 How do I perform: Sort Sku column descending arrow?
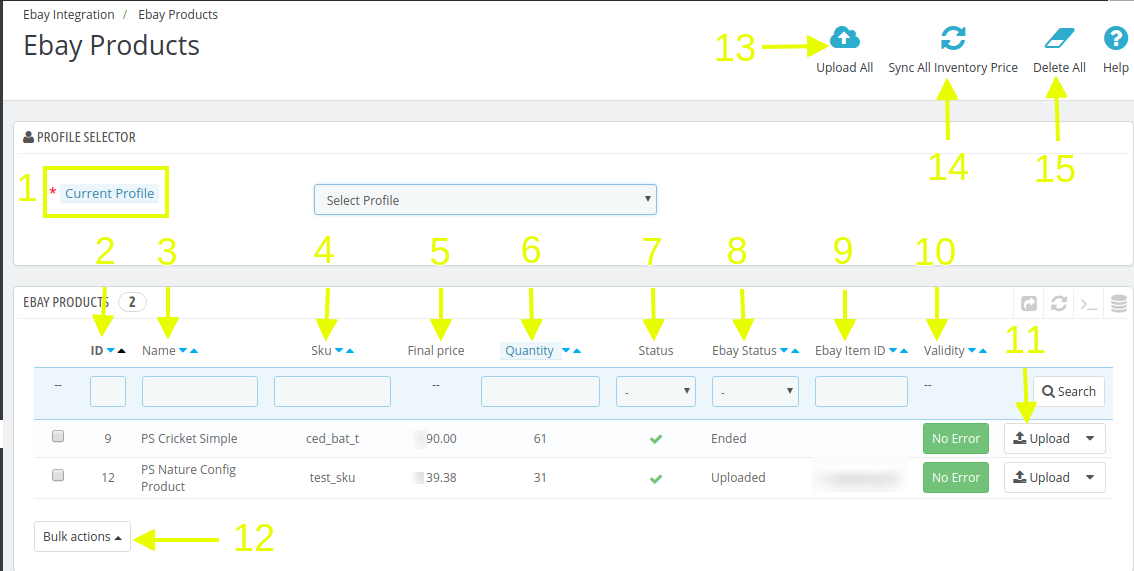(x=338, y=351)
